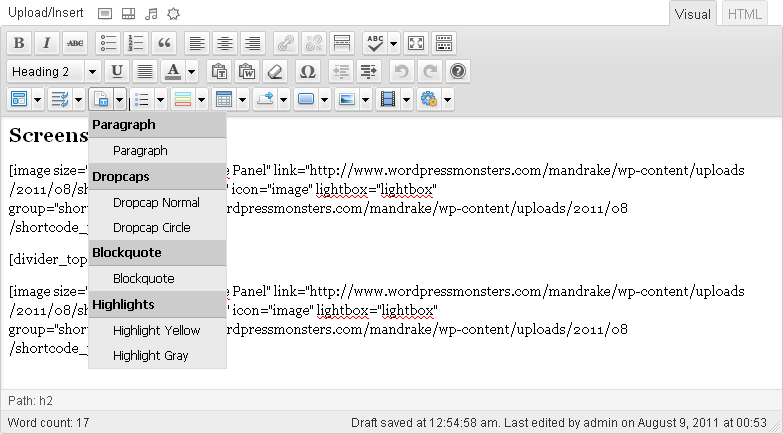This screenshot has height=434, width=783.
Task: Switch to the HTML editor tab
Action: (x=745, y=14)
